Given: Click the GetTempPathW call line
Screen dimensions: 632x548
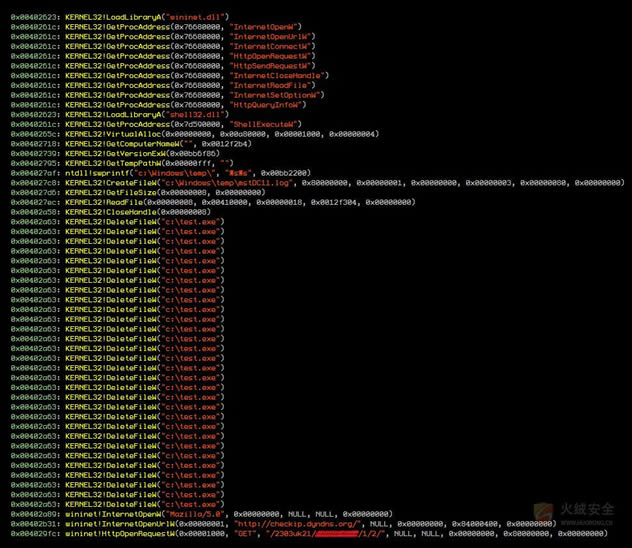Looking at the screenshot, I should 150,163.
